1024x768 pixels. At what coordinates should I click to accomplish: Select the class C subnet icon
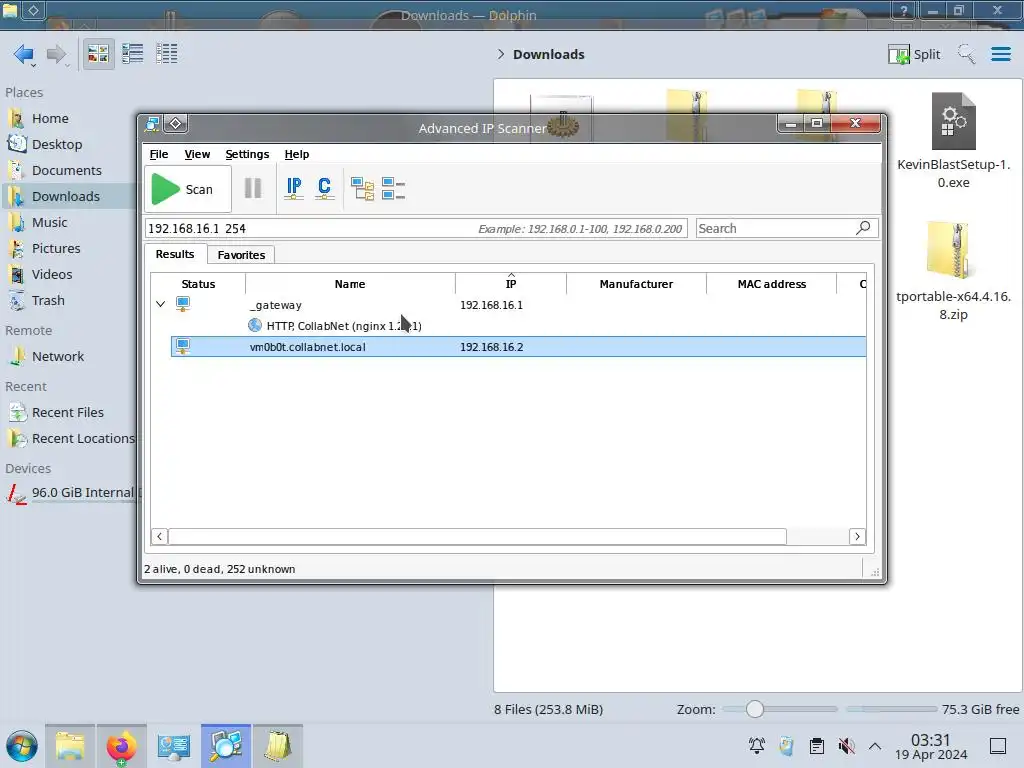pyautogui.click(x=324, y=189)
